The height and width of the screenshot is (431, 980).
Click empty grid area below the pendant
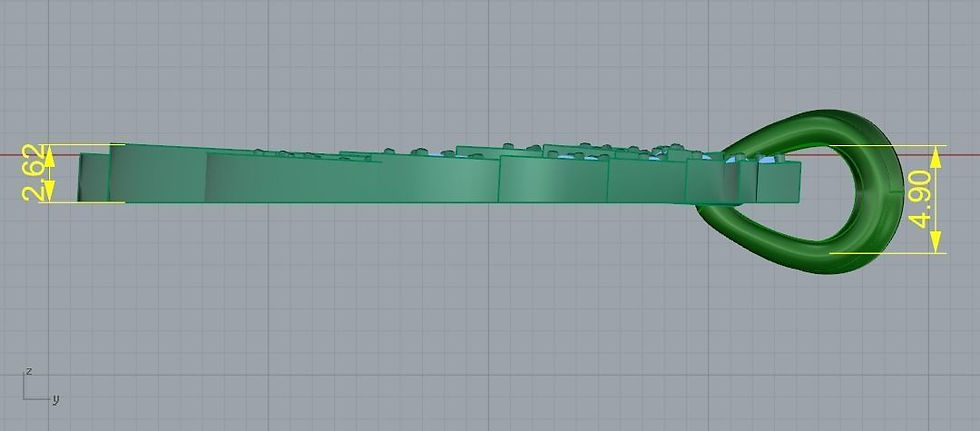438,312
